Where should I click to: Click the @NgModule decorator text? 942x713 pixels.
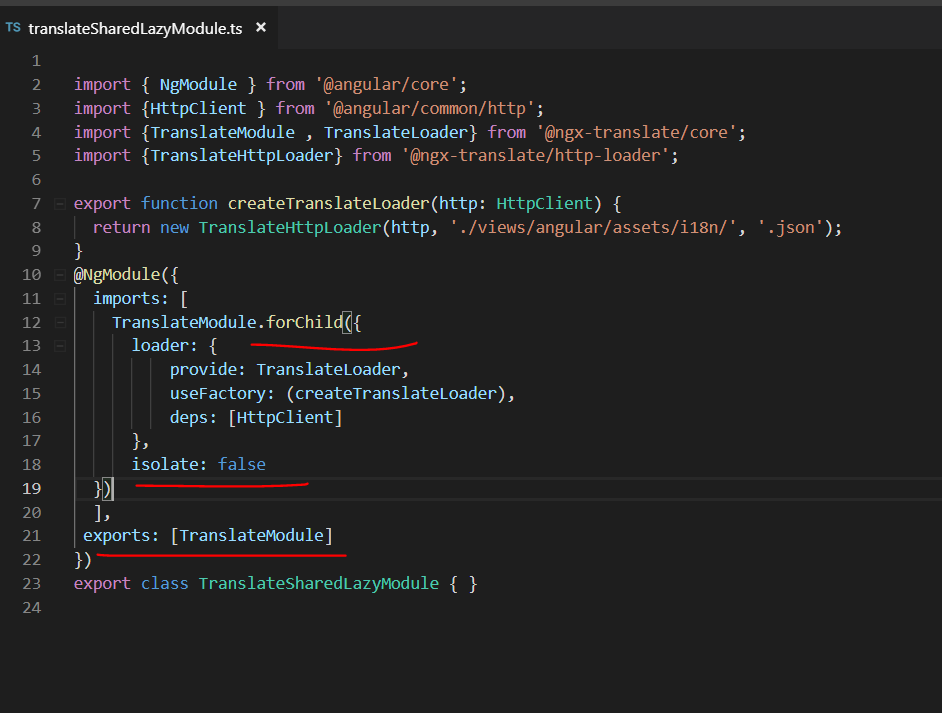tap(117, 275)
